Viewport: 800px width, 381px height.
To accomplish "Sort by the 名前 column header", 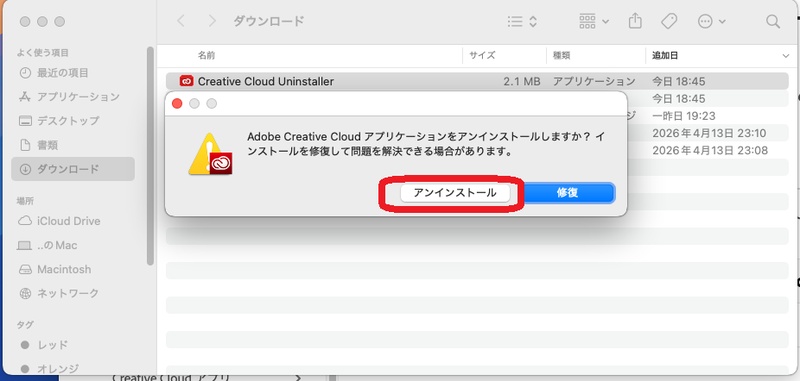I will point(207,56).
